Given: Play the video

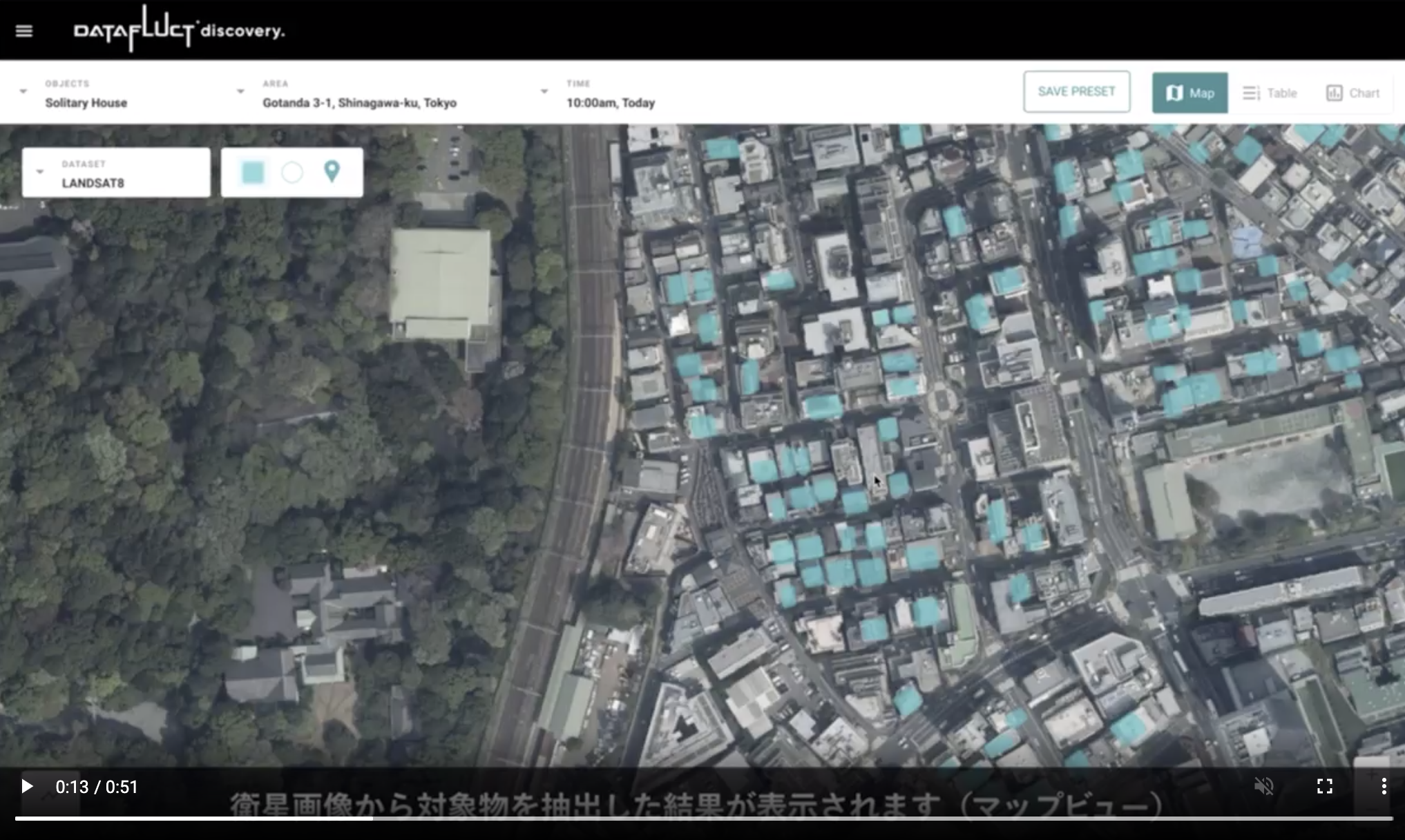Looking at the screenshot, I should [27, 786].
